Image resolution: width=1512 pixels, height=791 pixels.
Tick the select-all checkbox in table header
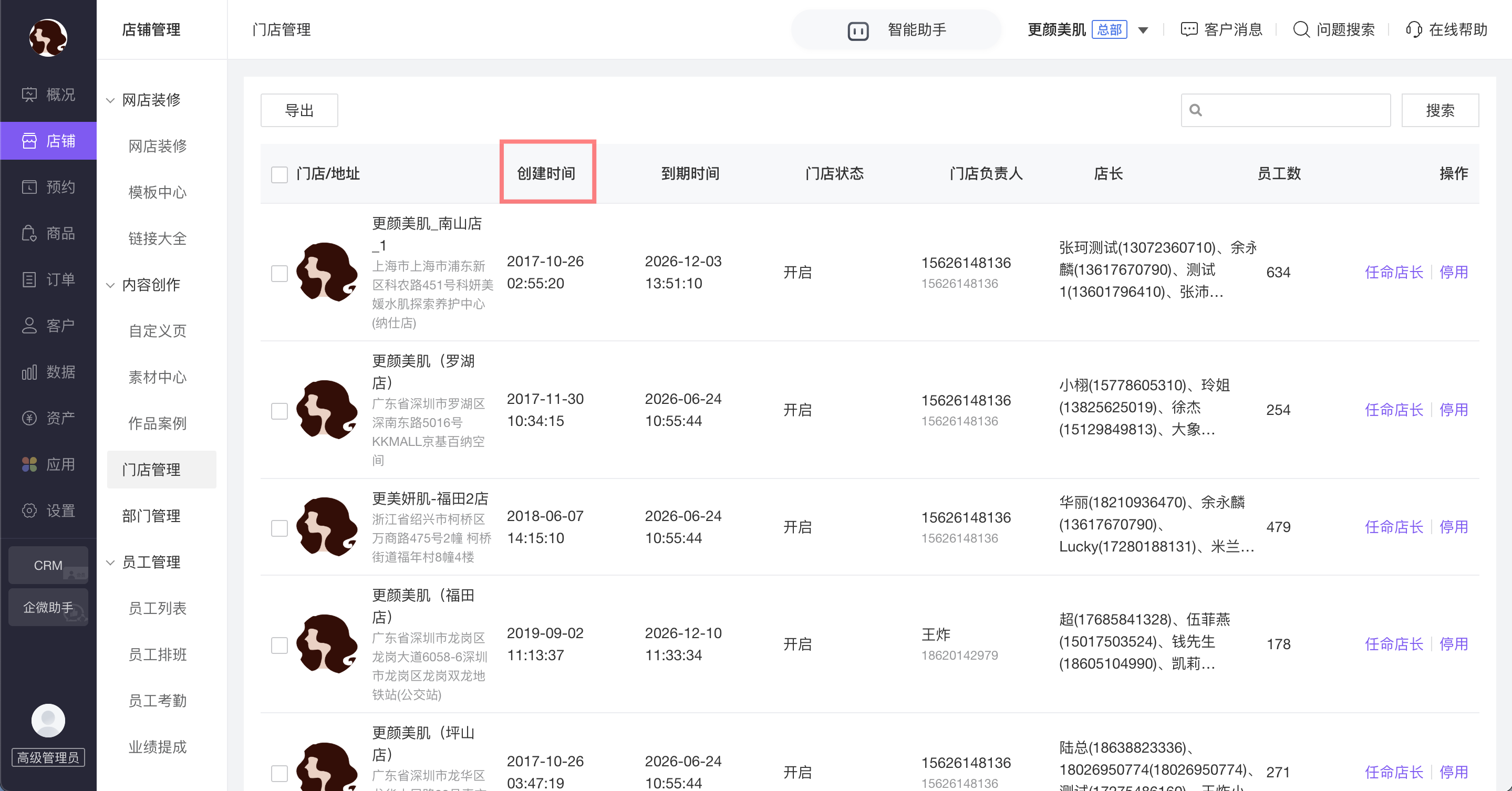point(279,174)
